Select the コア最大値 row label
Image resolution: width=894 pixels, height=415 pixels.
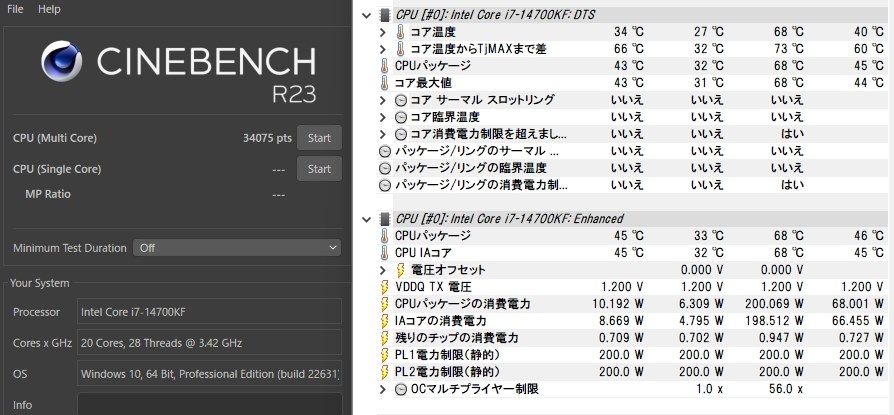[x=423, y=83]
